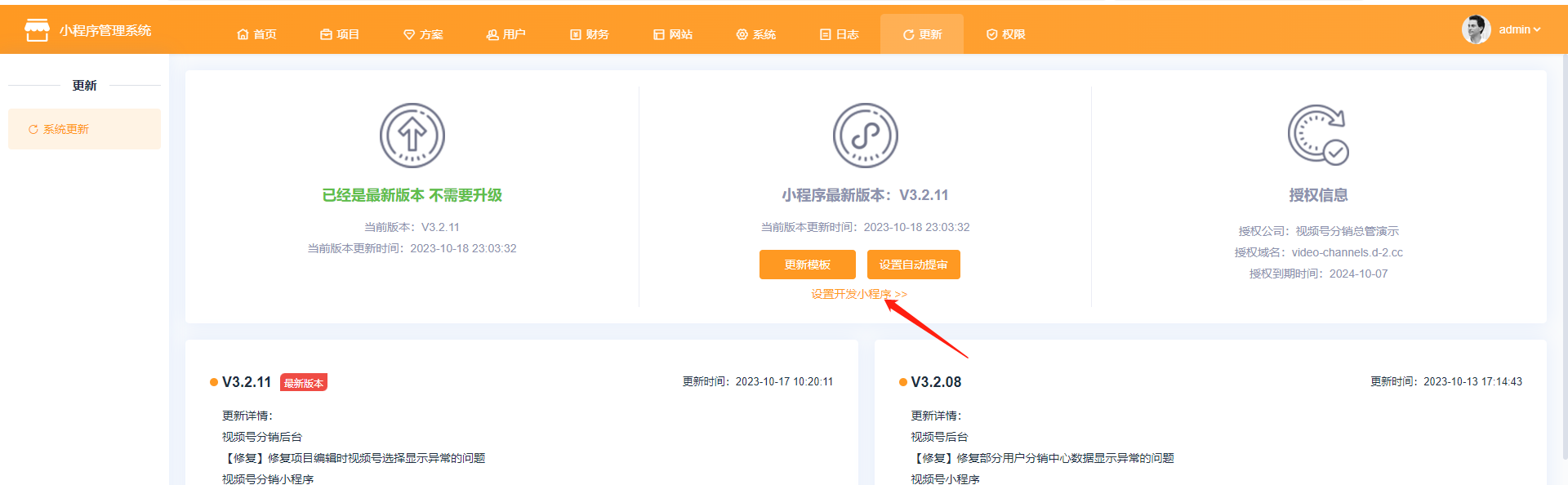Click 更新时间 2023-10-17 10:20:11
This screenshot has width=1568, height=485.
(758, 381)
